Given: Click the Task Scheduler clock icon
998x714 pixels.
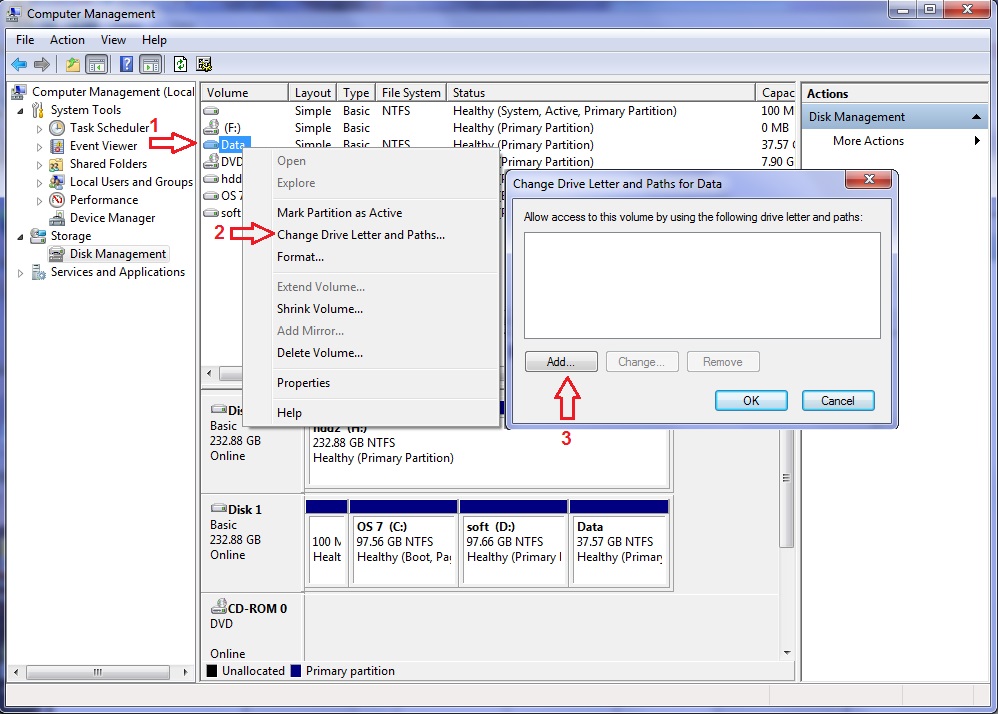Looking at the screenshot, I should (x=57, y=128).
